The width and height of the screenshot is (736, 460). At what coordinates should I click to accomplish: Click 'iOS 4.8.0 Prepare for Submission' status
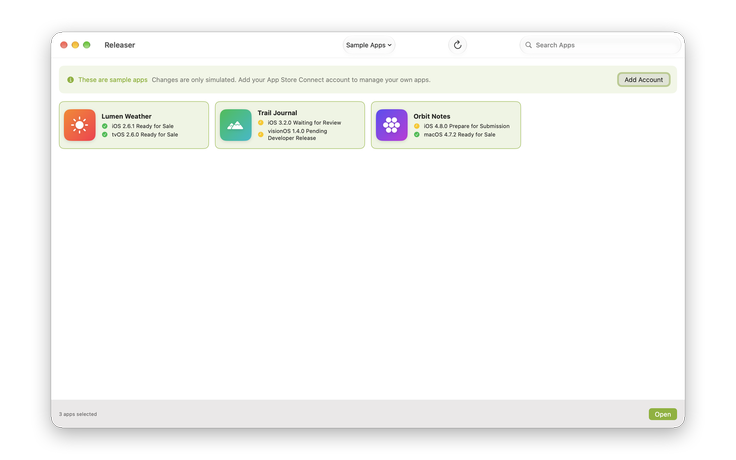[x=467, y=126]
